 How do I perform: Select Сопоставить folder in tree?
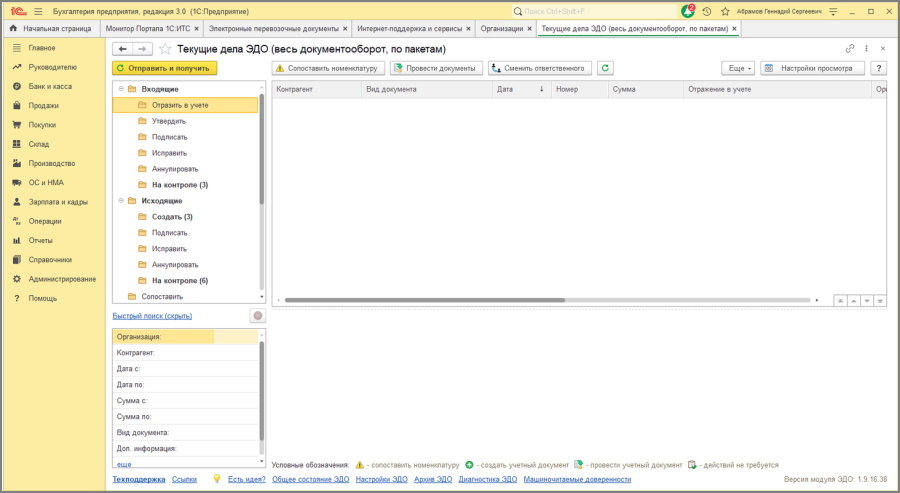pyautogui.click(x=162, y=297)
